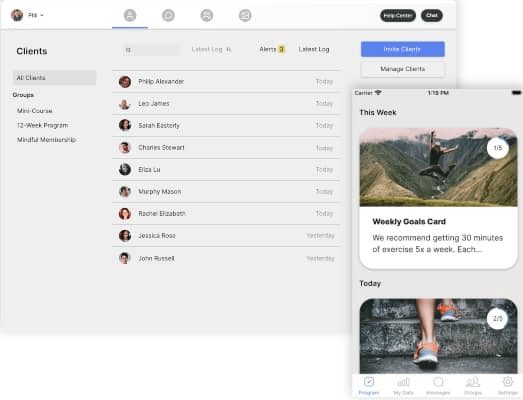
Task: Select the Mindful Membership group
Action: pyautogui.click(x=46, y=140)
